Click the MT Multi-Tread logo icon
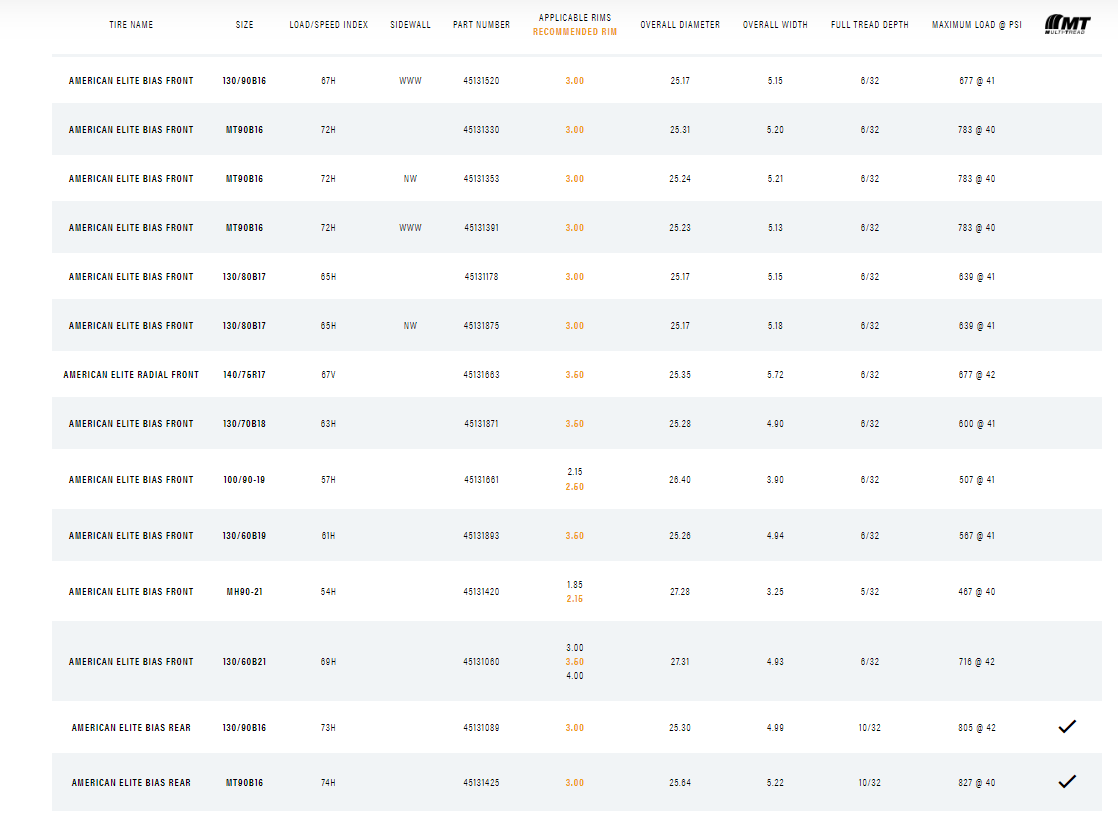This screenshot has height=823, width=1118. 1067,24
